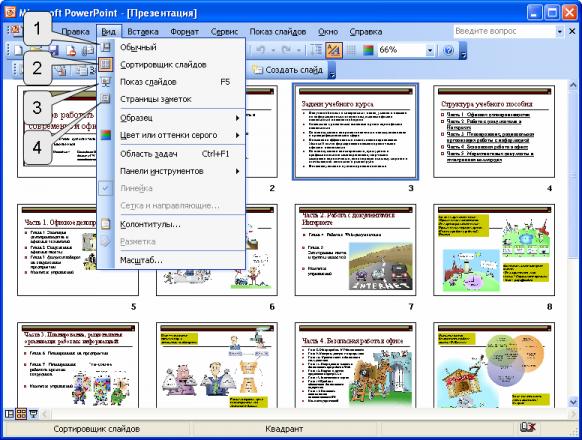Screen dimensions: 582x440
Task: Switch to Normal view via bottom-left icon
Action: 9,414
